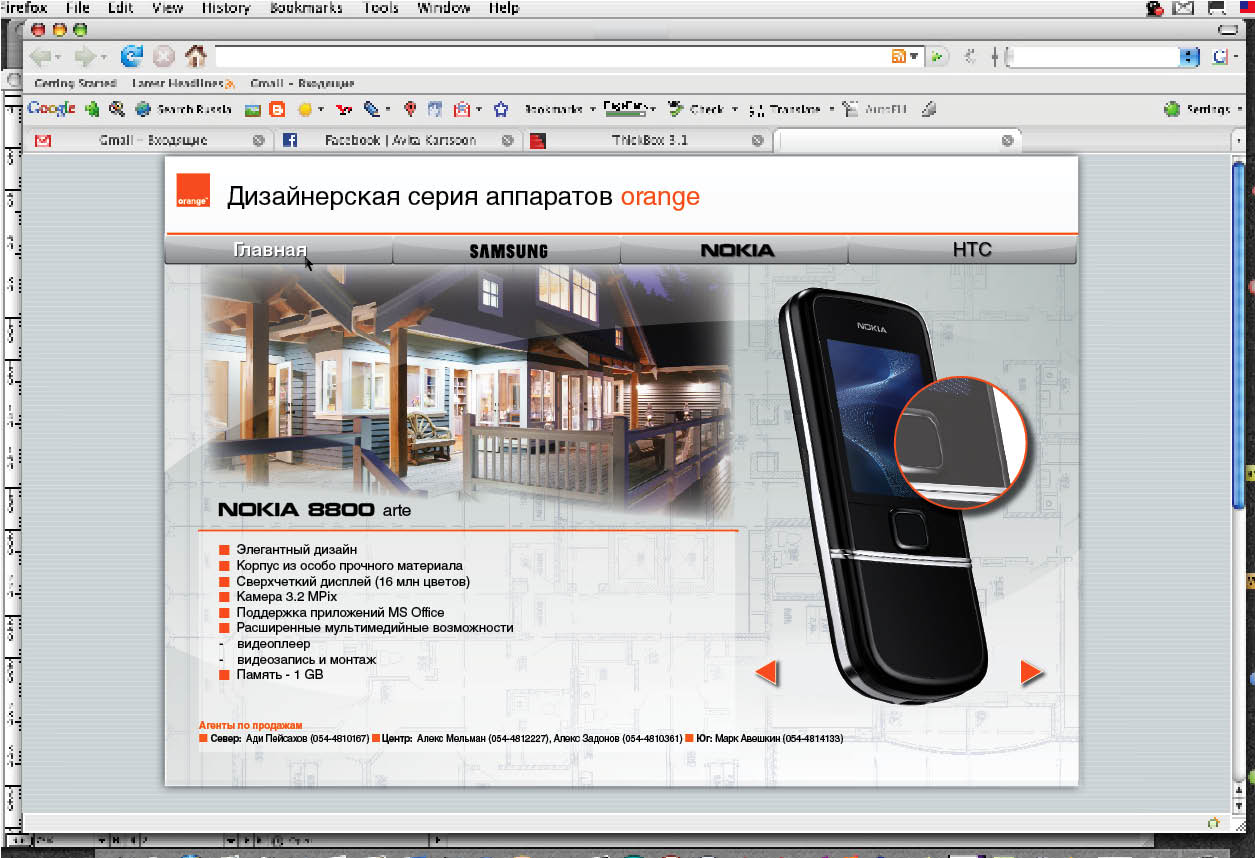Open the History menu
This screenshot has height=858, width=1255.
point(225,8)
